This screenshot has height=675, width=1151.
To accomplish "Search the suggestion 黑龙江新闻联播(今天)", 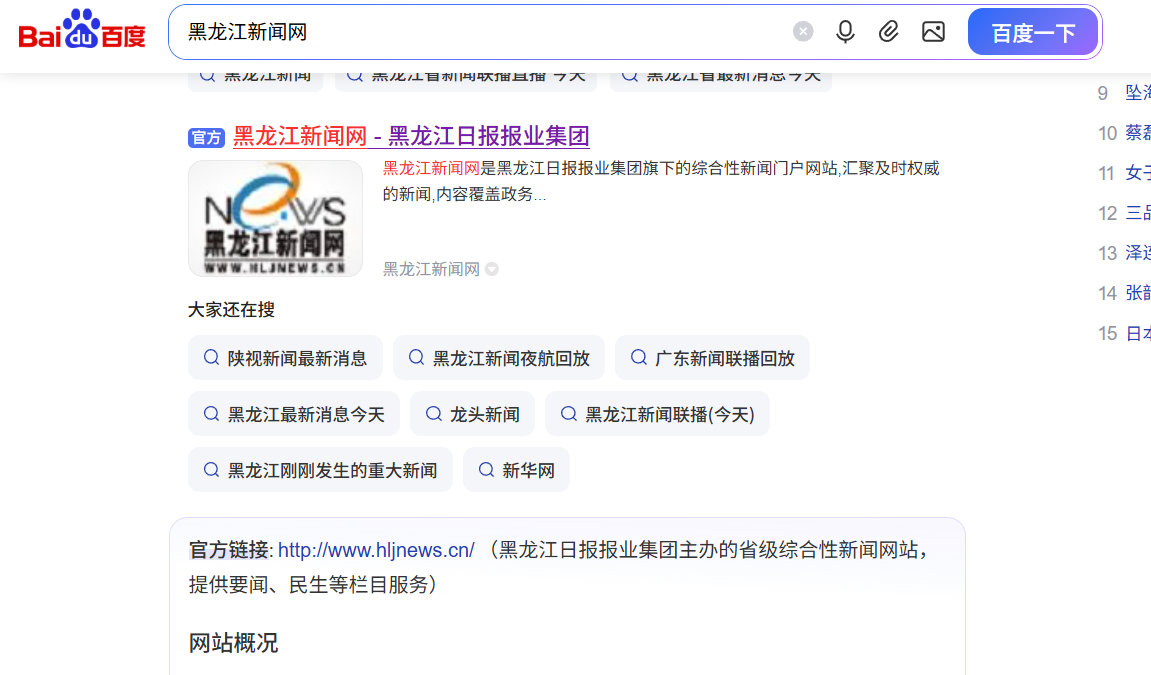I will pos(657,414).
